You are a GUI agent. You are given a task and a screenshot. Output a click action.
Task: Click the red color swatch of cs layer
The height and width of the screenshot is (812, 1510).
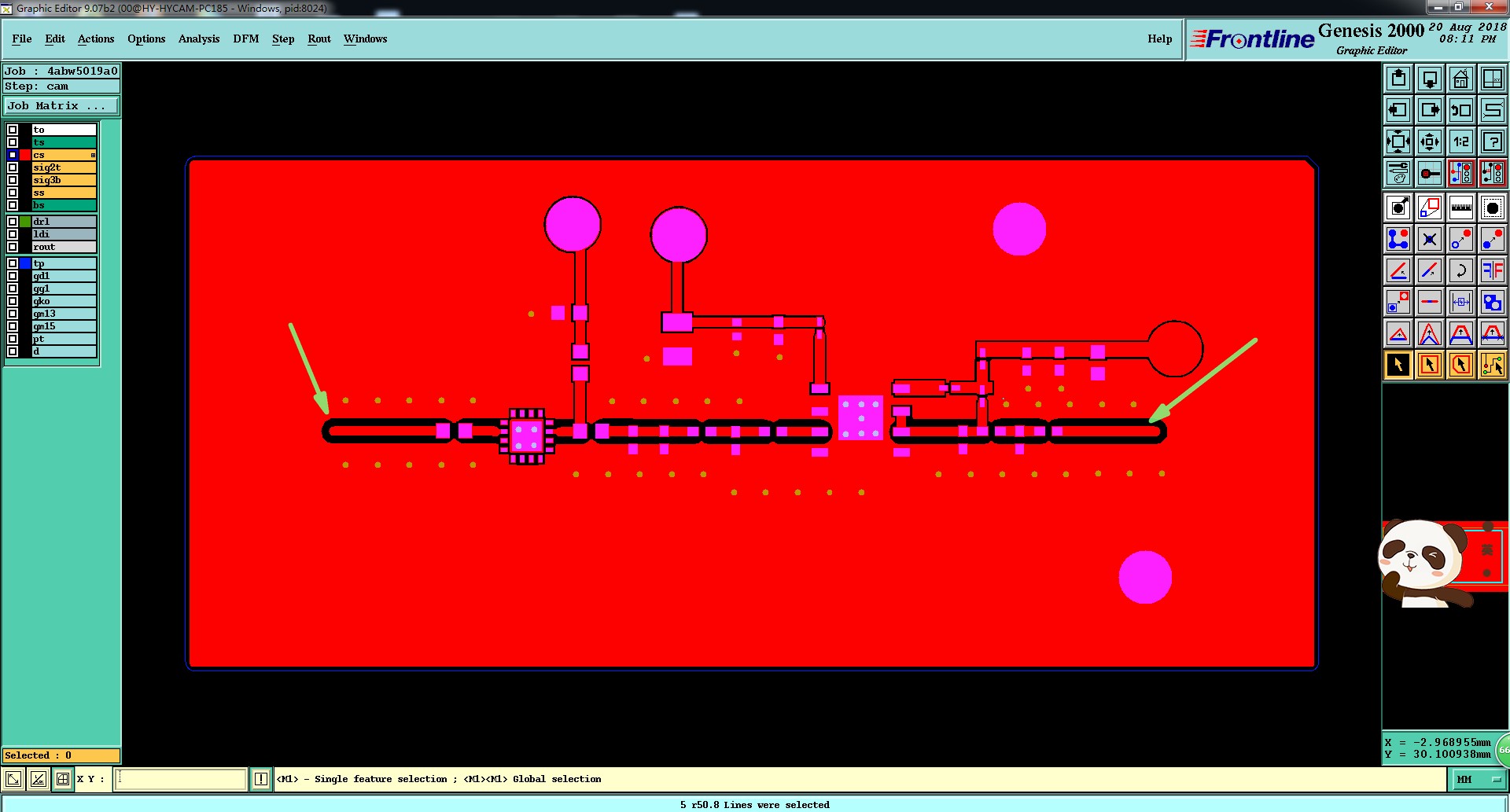coord(25,155)
